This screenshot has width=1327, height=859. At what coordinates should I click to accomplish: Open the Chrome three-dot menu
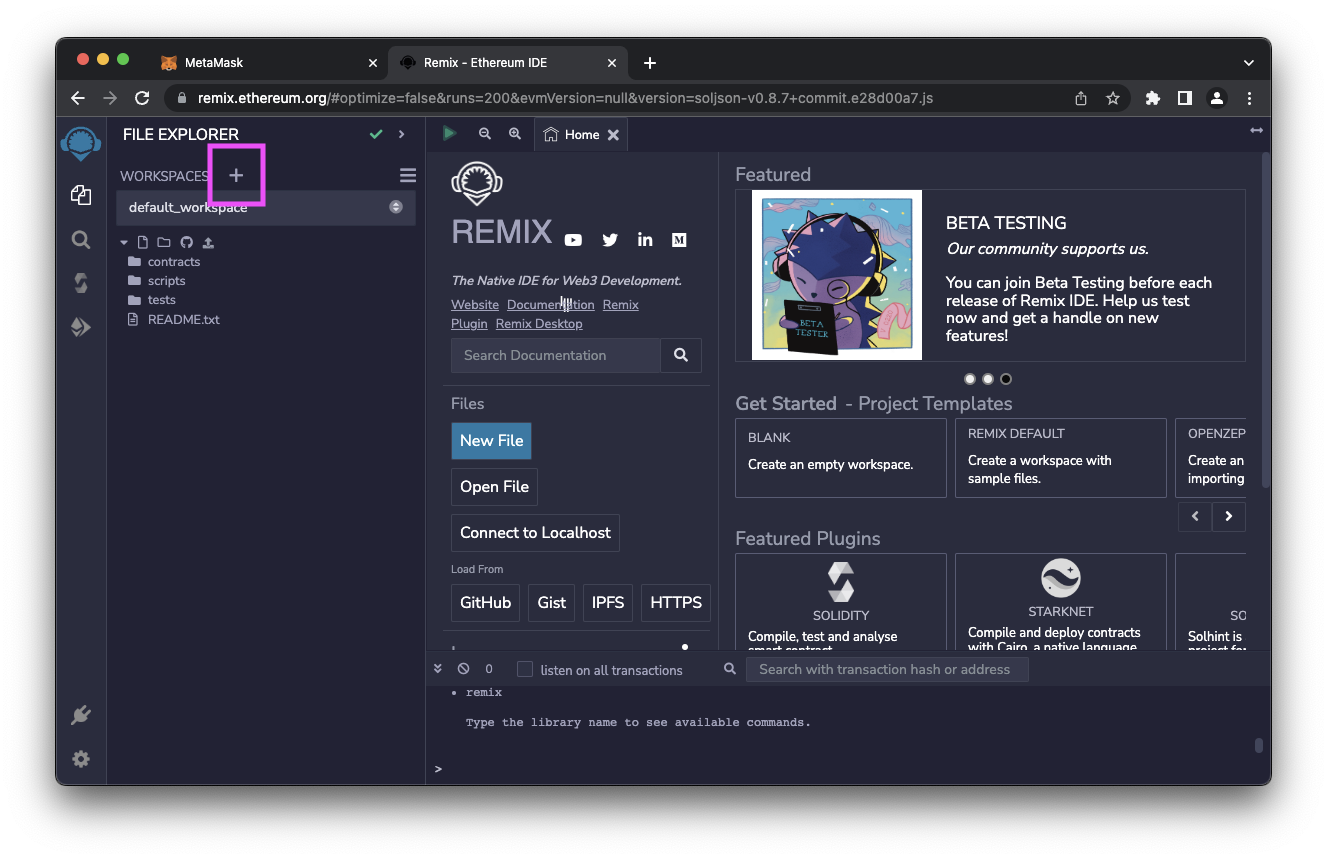[1249, 98]
